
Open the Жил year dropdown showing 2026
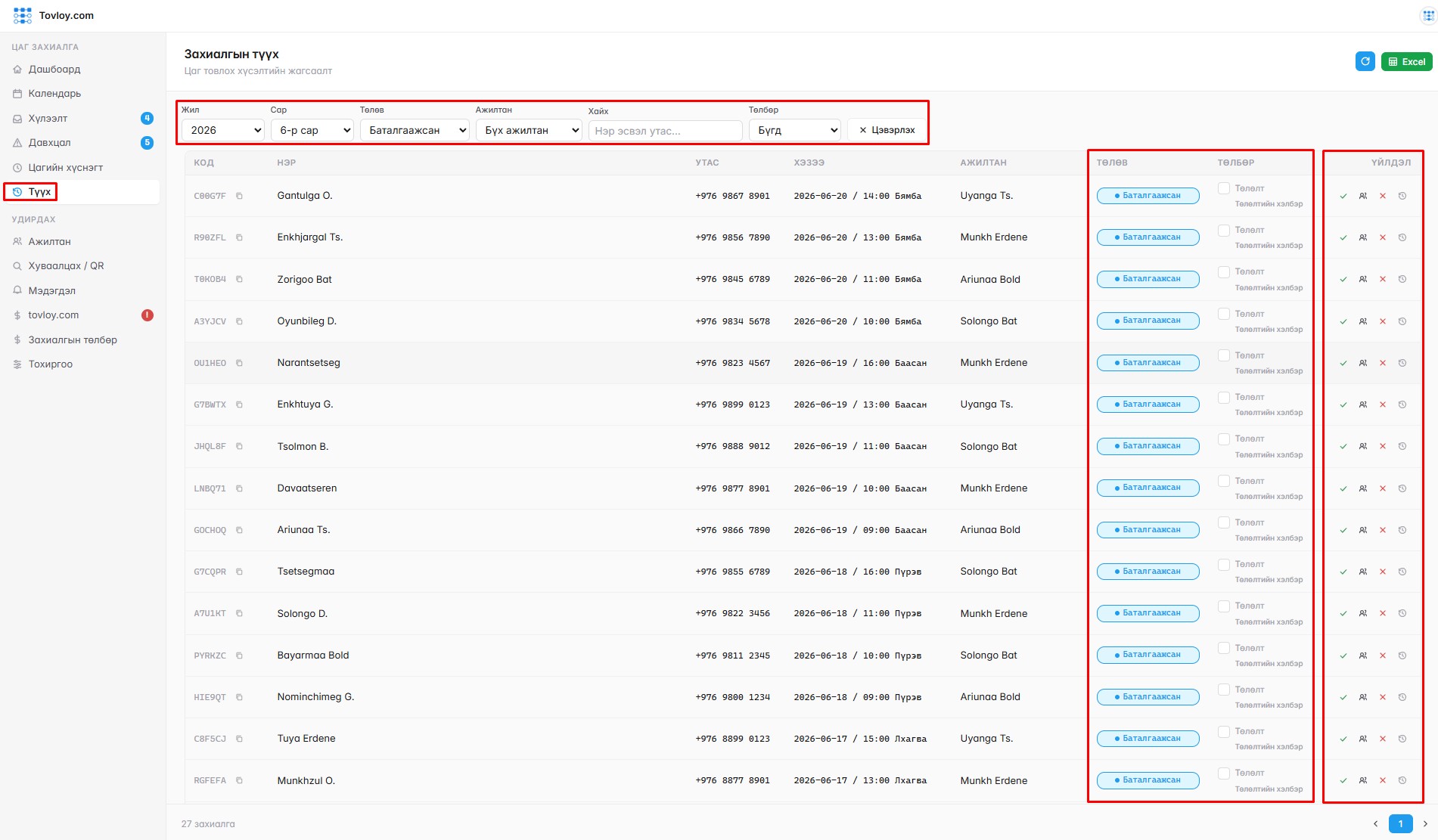click(x=223, y=130)
